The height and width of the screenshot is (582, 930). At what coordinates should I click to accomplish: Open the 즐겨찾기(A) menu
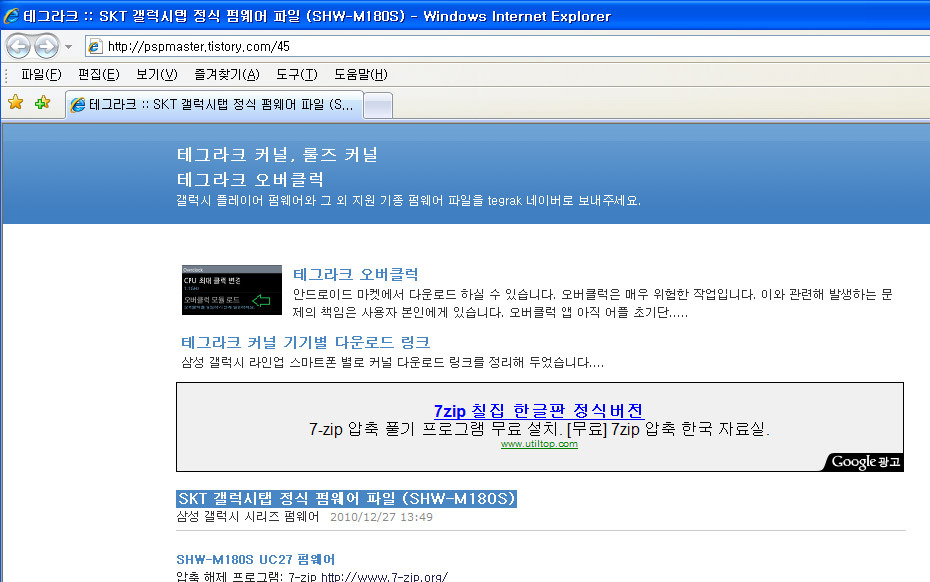coord(227,75)
